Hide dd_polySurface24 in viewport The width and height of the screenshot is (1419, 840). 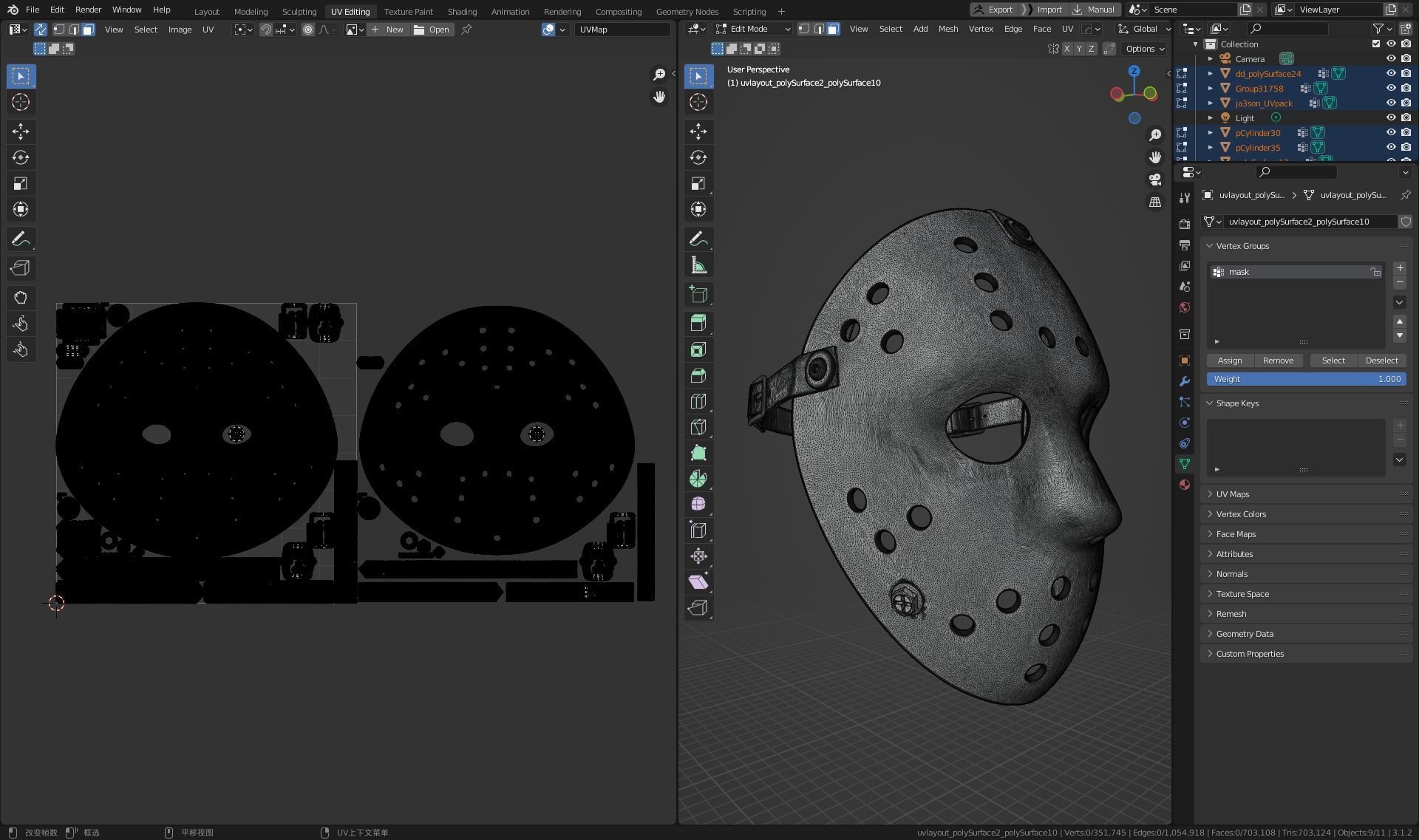[x=1390, y=73]
